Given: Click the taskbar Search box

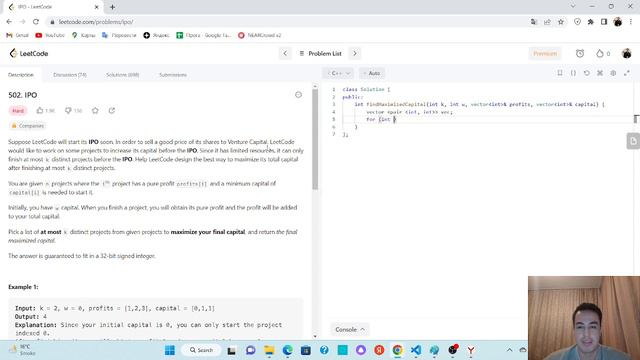Looking at the screenshot, I should [201, 350].
